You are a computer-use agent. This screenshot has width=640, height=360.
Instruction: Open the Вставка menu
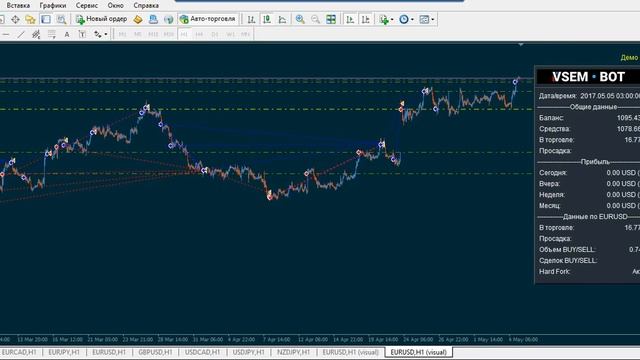(x=18, y=5)
